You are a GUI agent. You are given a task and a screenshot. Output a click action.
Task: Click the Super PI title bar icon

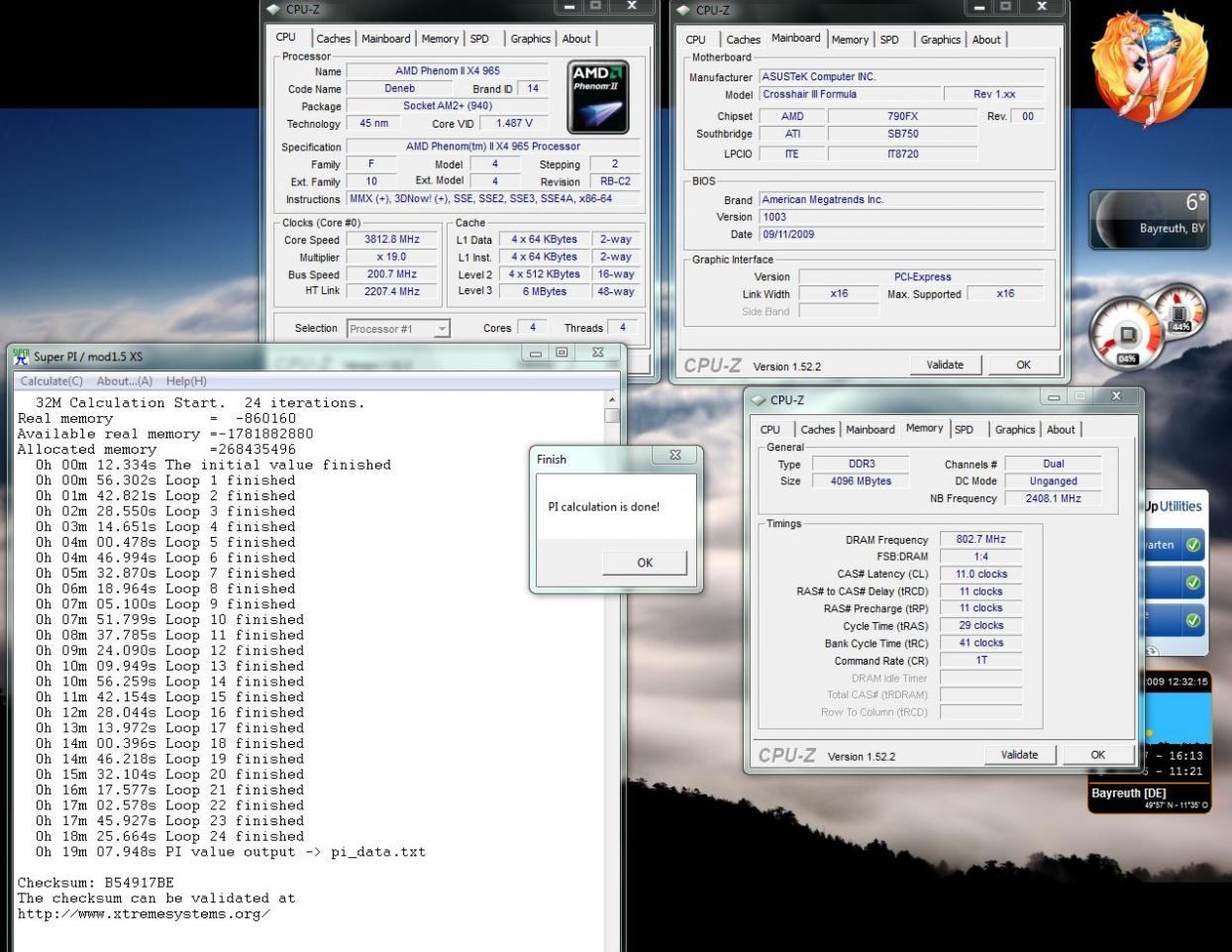[21, 356]
